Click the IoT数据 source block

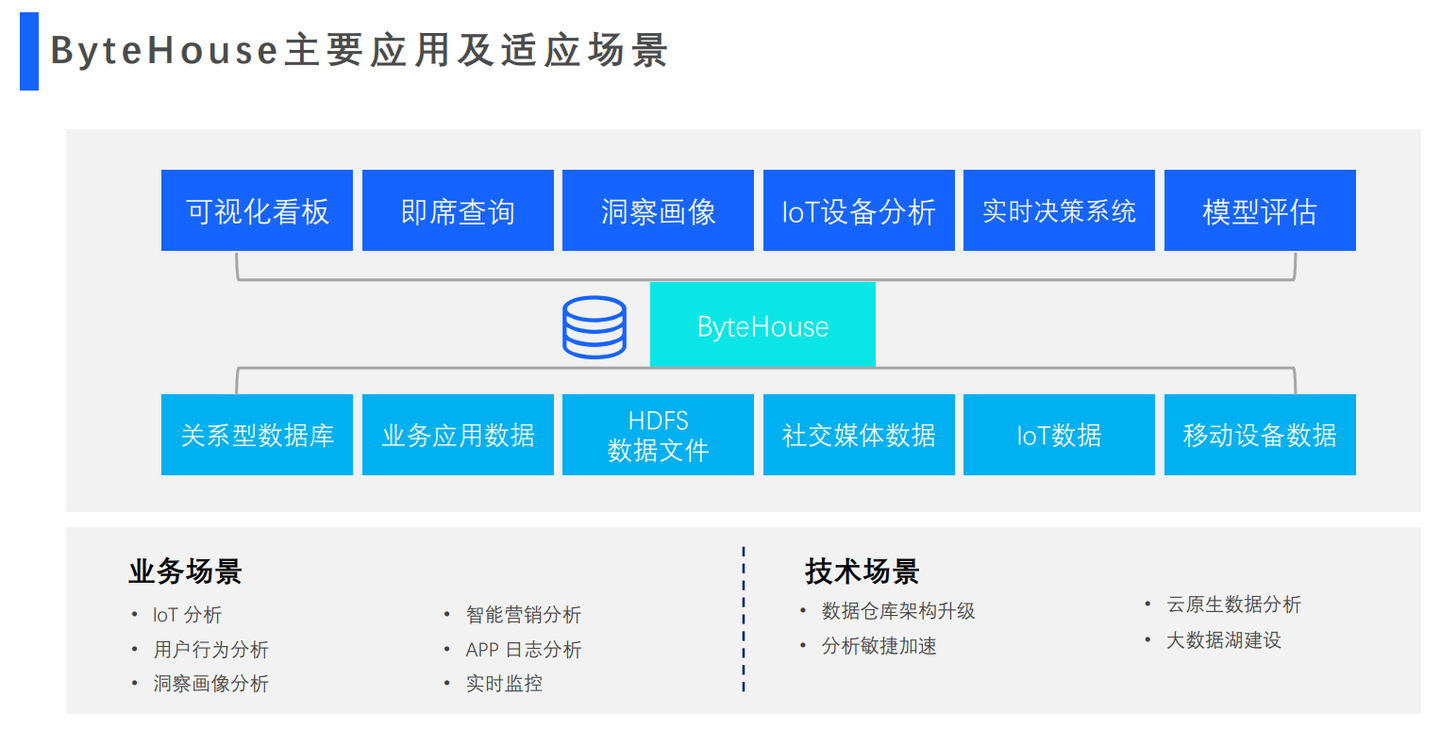pyautogui.click(x=1058, y=434)
